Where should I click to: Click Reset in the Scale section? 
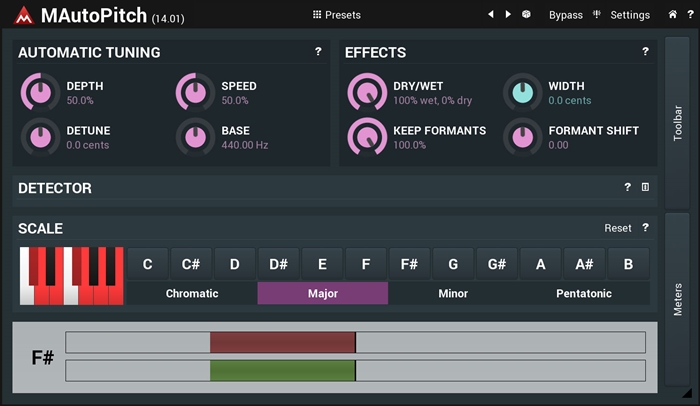click(x=617, y=228)
